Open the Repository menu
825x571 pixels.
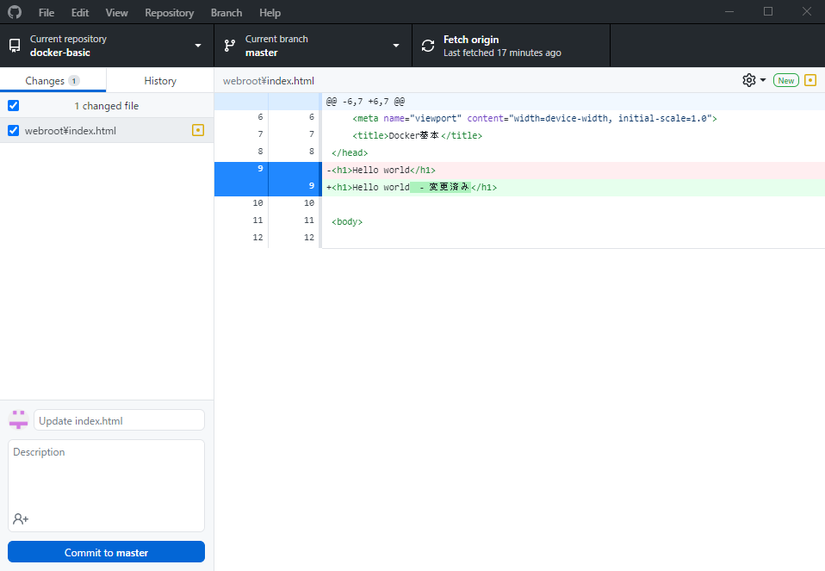point(169,13)
